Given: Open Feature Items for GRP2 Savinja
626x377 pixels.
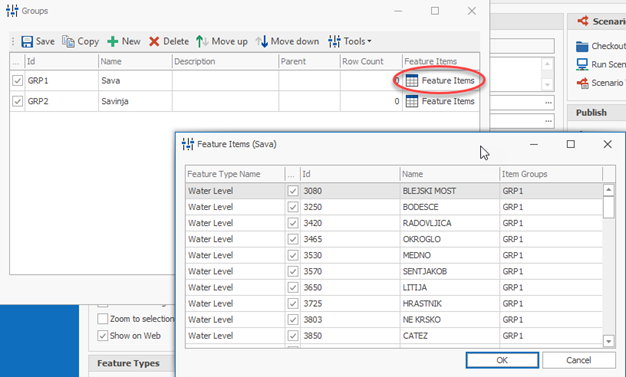Looking at the screenshot, I should [440, 101].
